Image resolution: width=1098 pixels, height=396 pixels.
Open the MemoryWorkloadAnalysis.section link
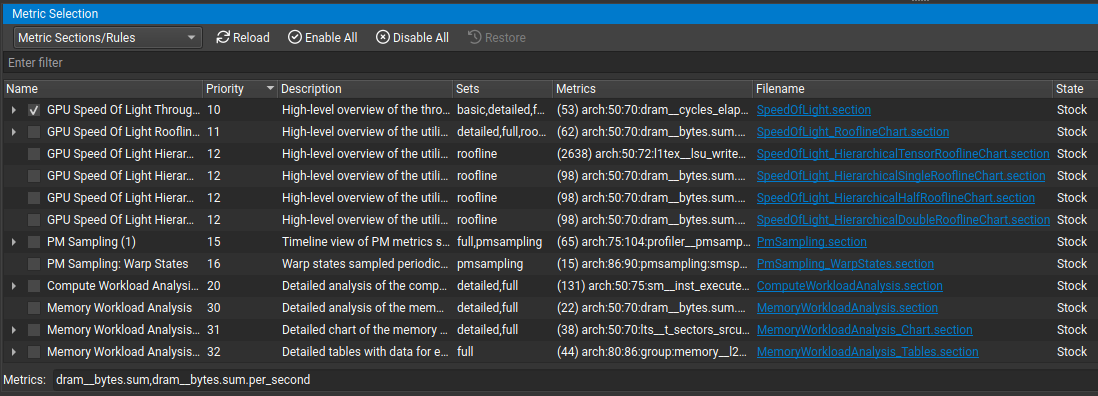tap(847, 308)
